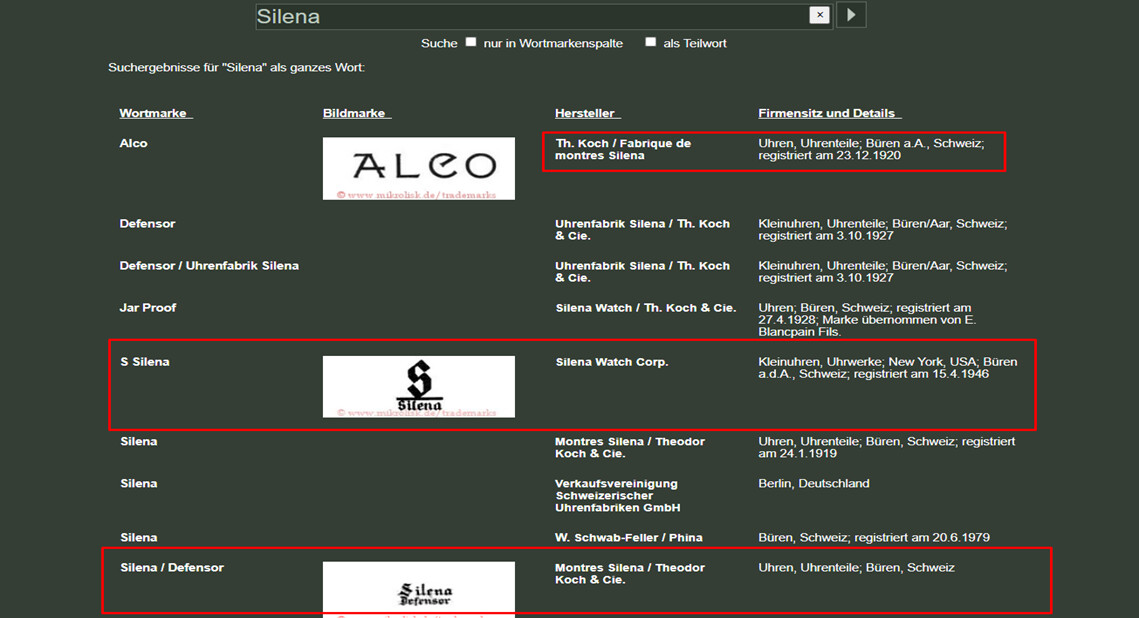Sort by the Firmensitz und Details header

point(830,113)
